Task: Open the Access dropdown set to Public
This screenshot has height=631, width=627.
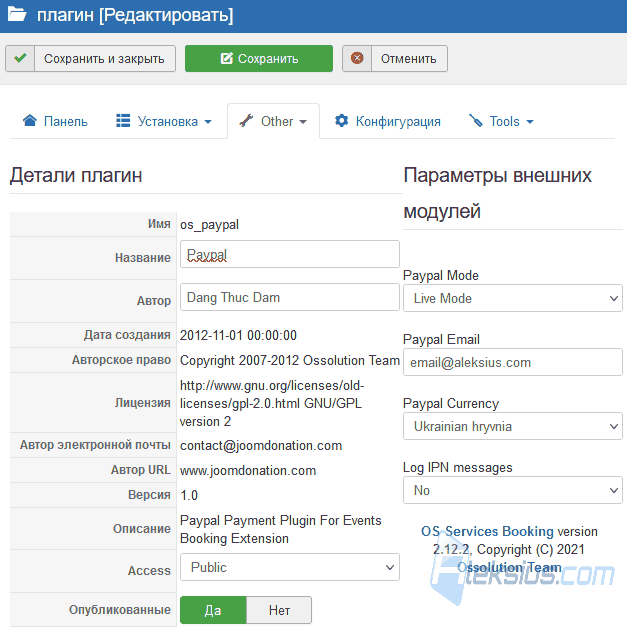Action: [x=290, y=567]
